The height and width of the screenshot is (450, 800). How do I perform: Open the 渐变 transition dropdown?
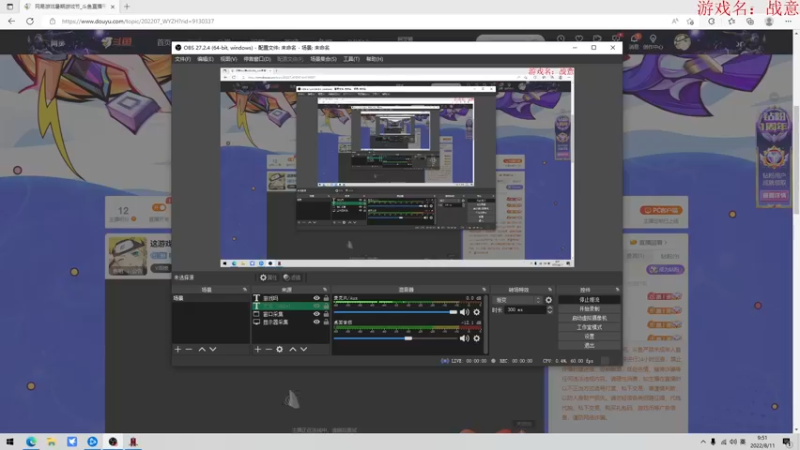pyautogui.click(x=516, y=300)
